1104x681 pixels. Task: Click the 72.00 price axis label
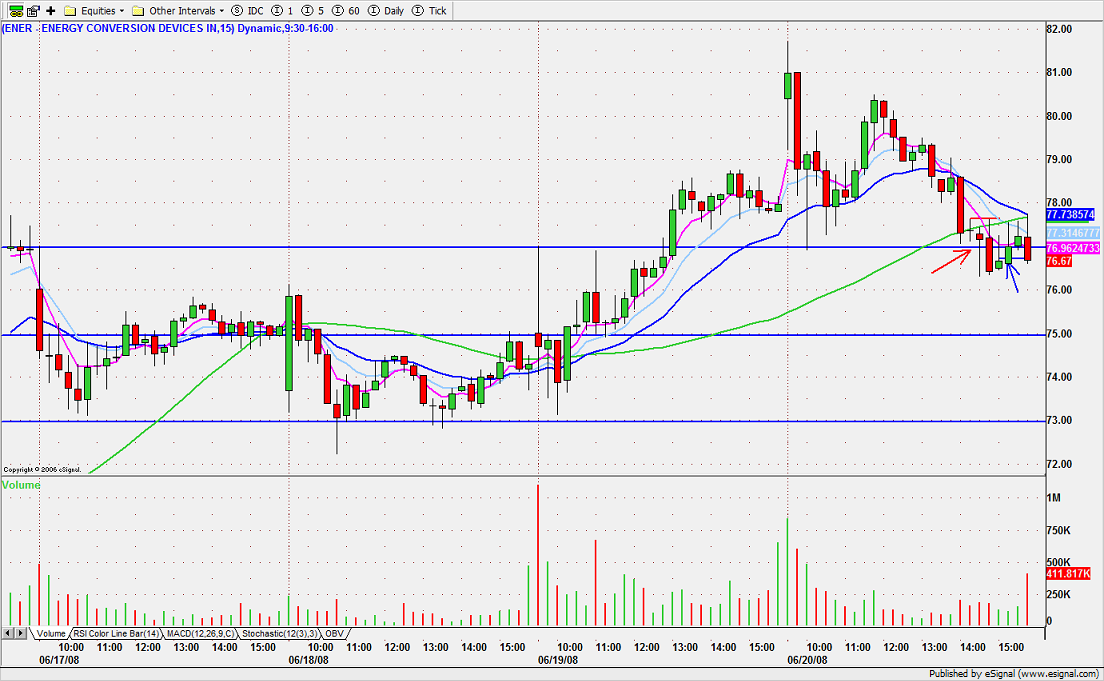[x=1059, y=464]
